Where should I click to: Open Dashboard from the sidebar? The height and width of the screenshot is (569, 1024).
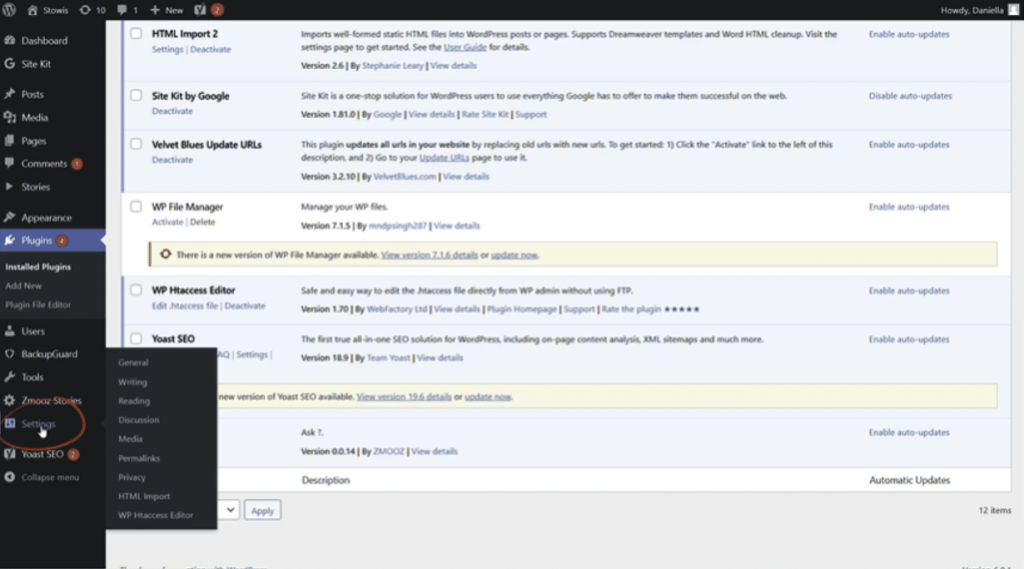pos(44,41)
